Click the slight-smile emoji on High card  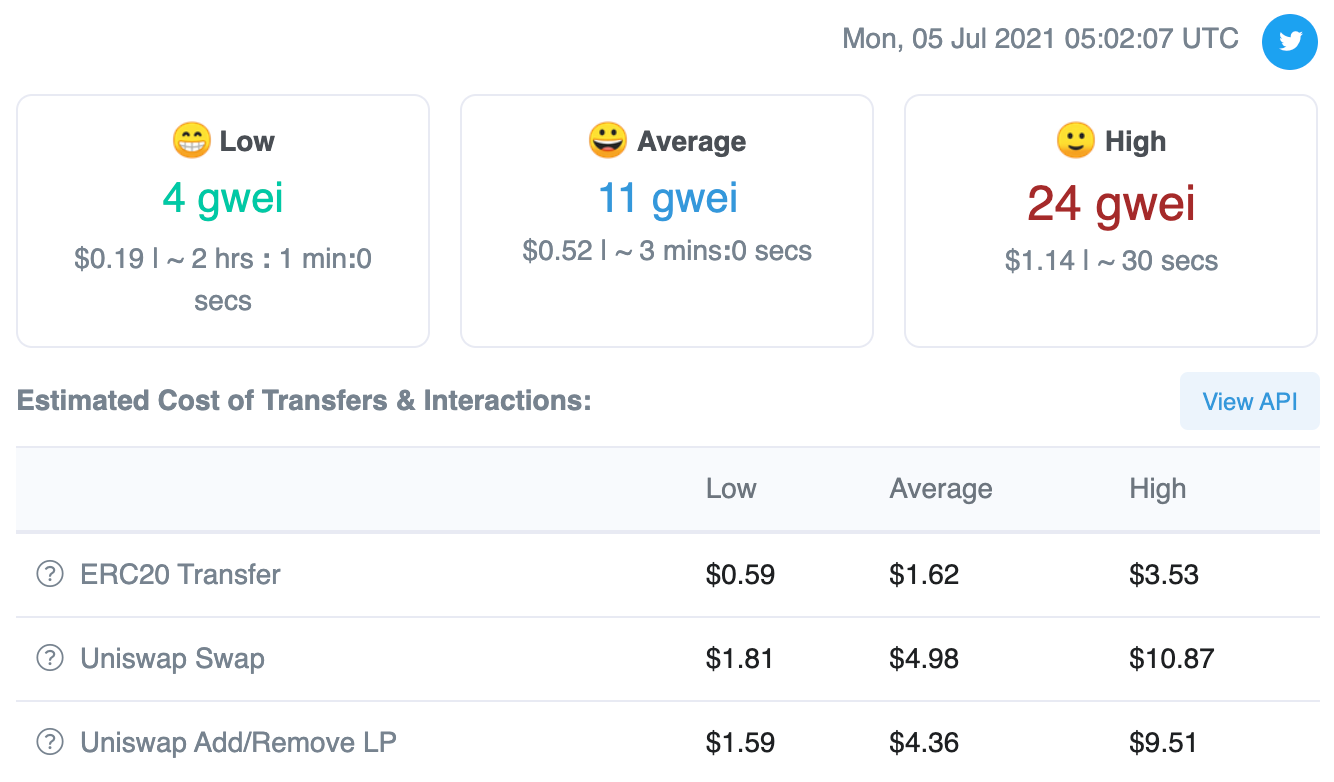click(1076, 141)
